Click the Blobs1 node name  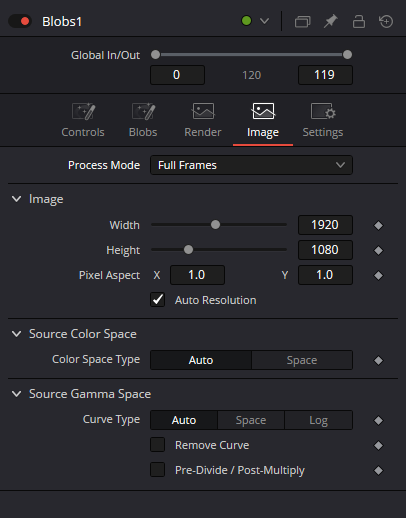point(62,22)
